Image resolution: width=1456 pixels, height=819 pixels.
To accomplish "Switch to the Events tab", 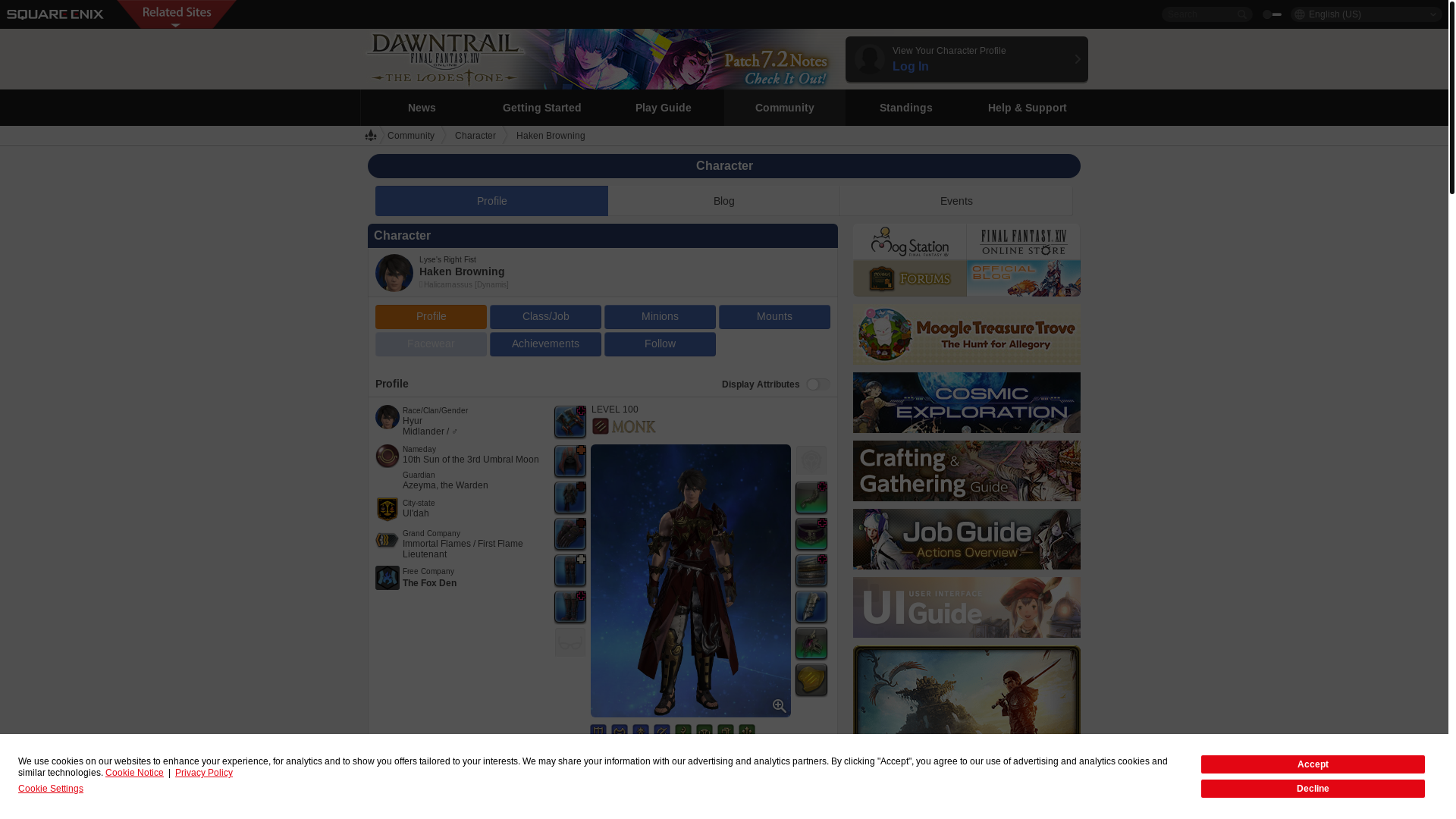I will 956,201.
